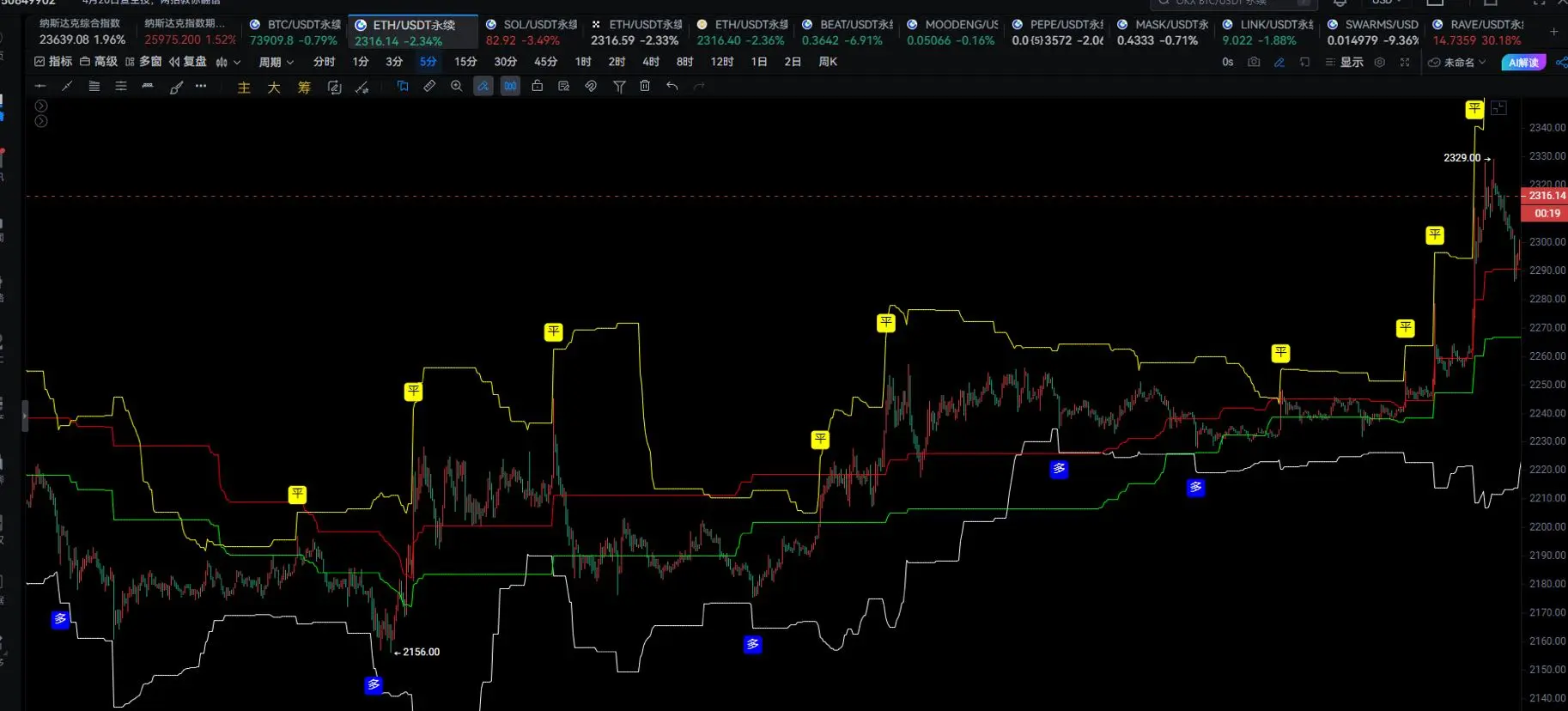Click the 多 marker near 2156.00 low
Viewport: 1568px width, 711px height.
[x=374, y=684]
